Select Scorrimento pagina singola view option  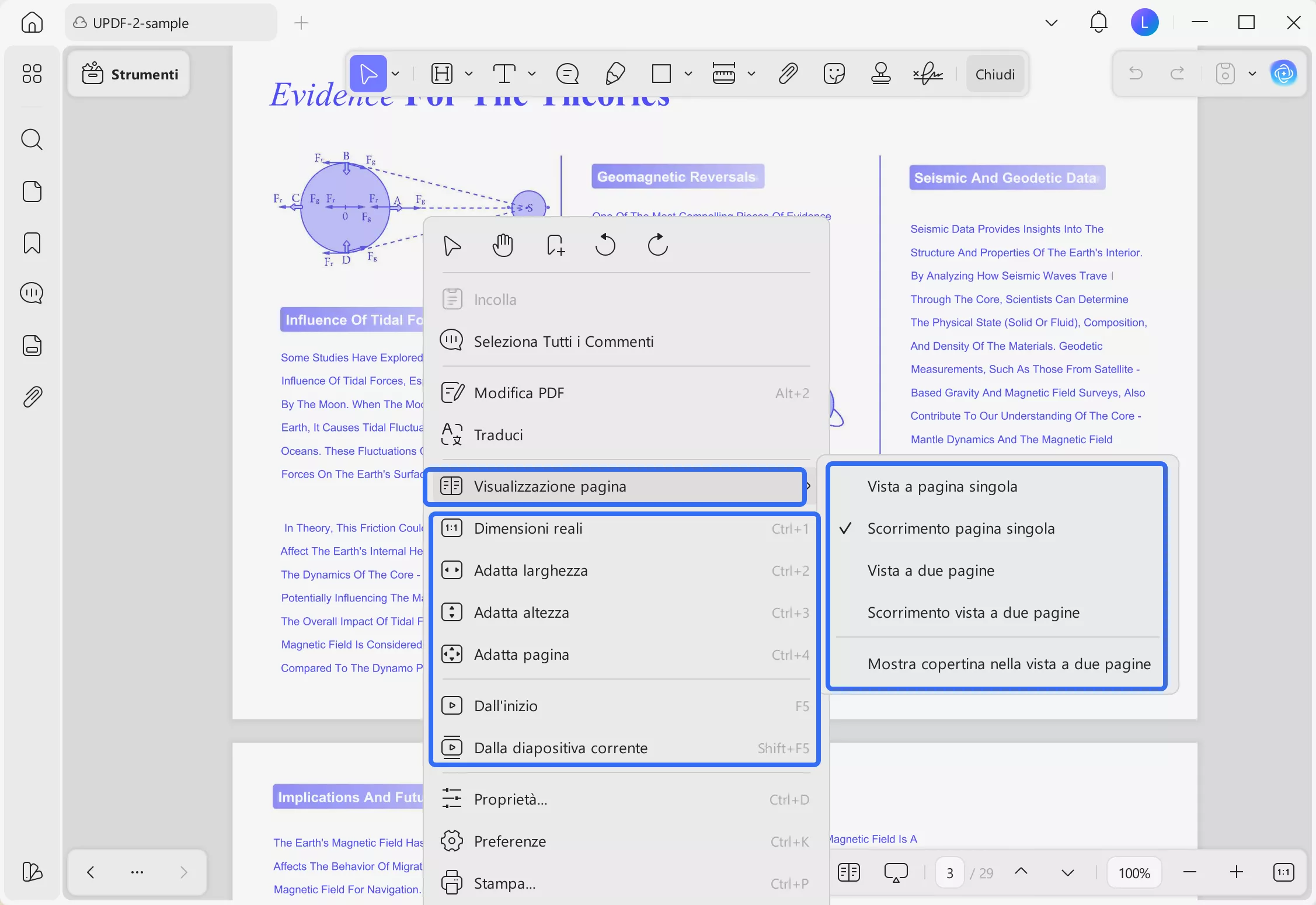pyautogui.click(x=960, y=528)
